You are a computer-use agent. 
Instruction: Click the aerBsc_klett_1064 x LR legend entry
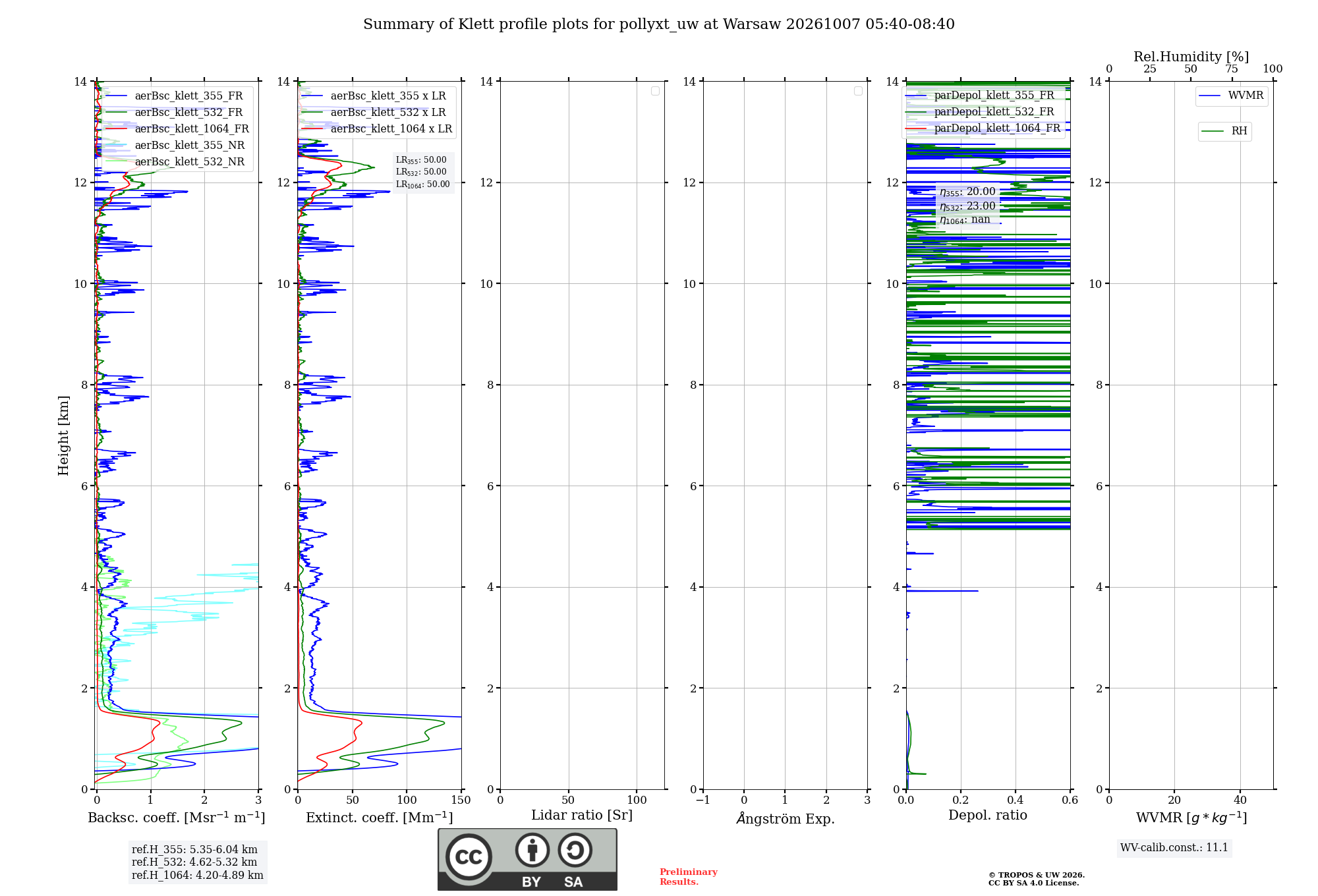377,128
